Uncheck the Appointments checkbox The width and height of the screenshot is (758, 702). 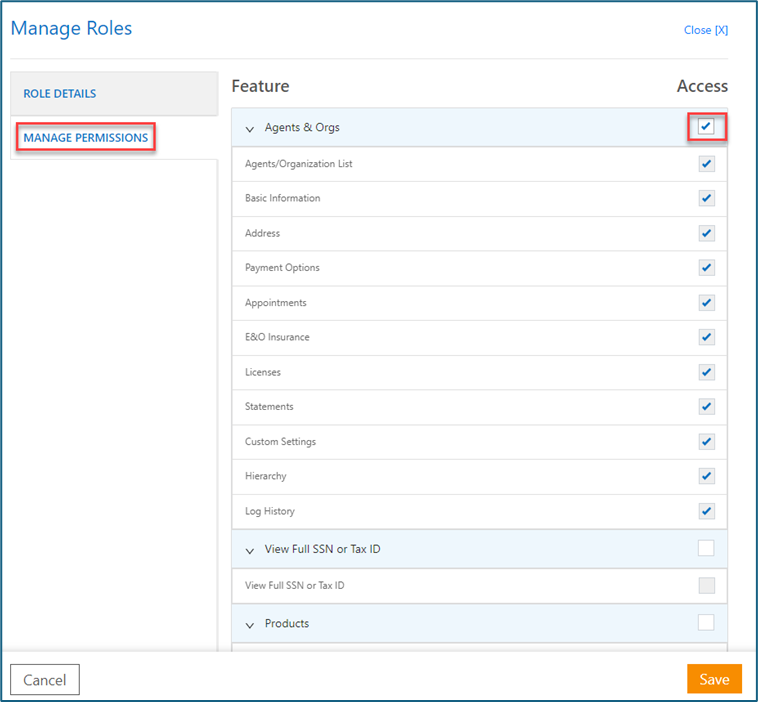(x=706, y=303)
